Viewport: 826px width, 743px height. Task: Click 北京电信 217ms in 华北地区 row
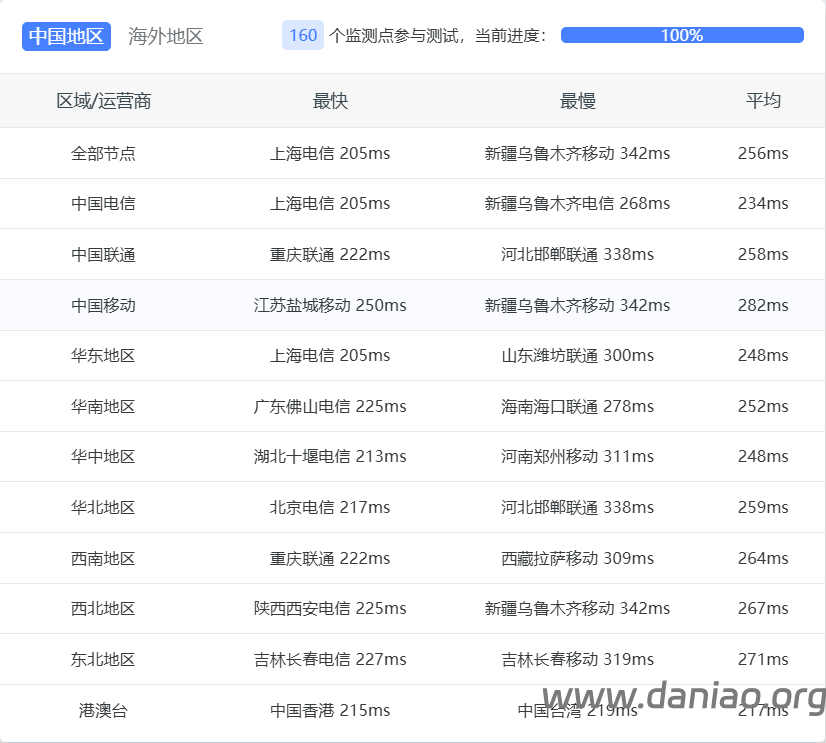click(330, 508)
